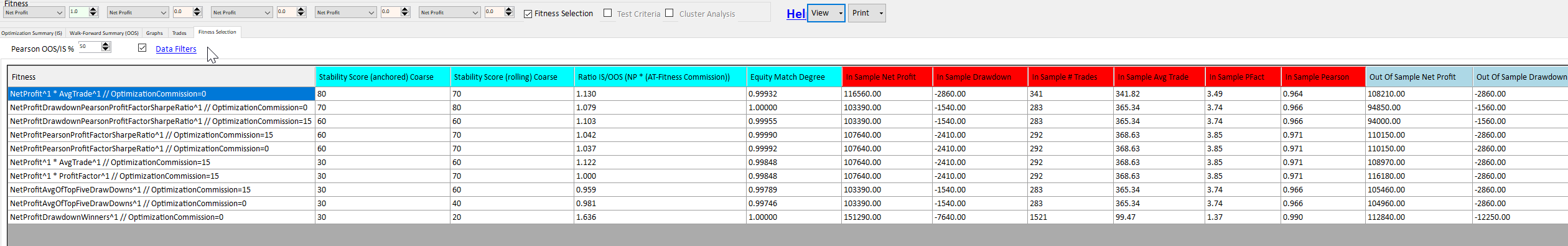Click the In Sample Net Profit header
This screenshot has width=1568, height=246.
[887, 77]
